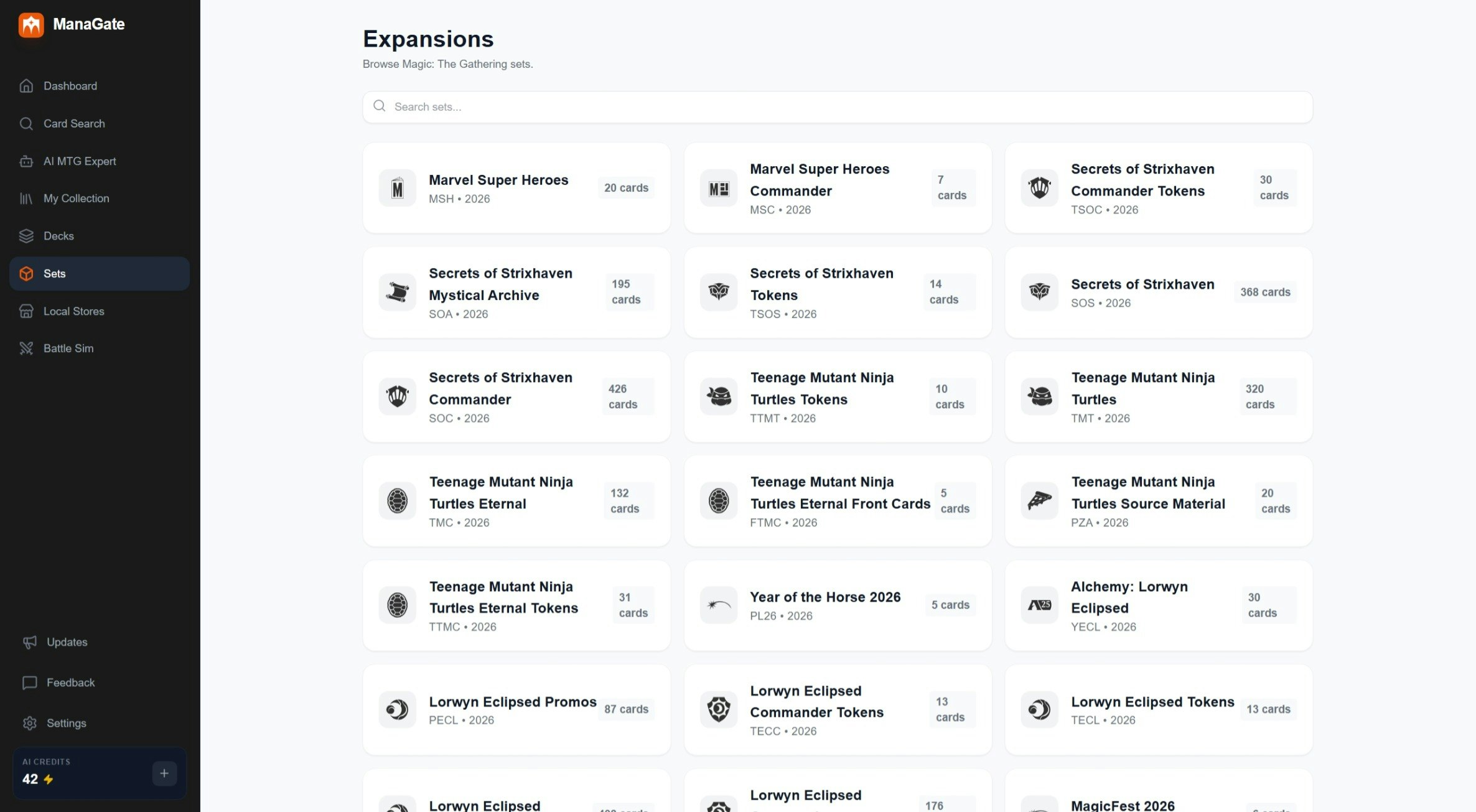Click the Mystical Archive scroll icon
Screen dimensions: 1476x812
click(x=397, y=292)
